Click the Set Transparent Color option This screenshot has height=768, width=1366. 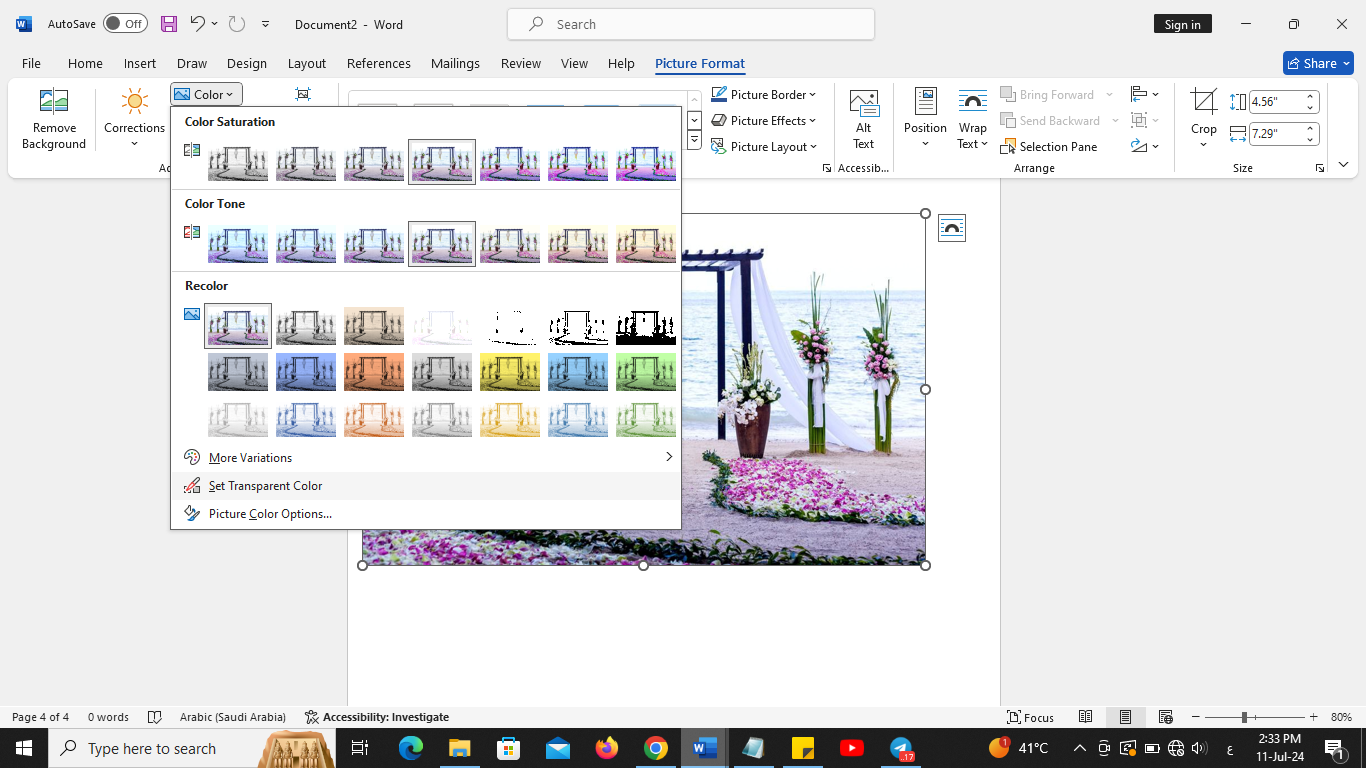pyautogui.click(x=426, y=486)
